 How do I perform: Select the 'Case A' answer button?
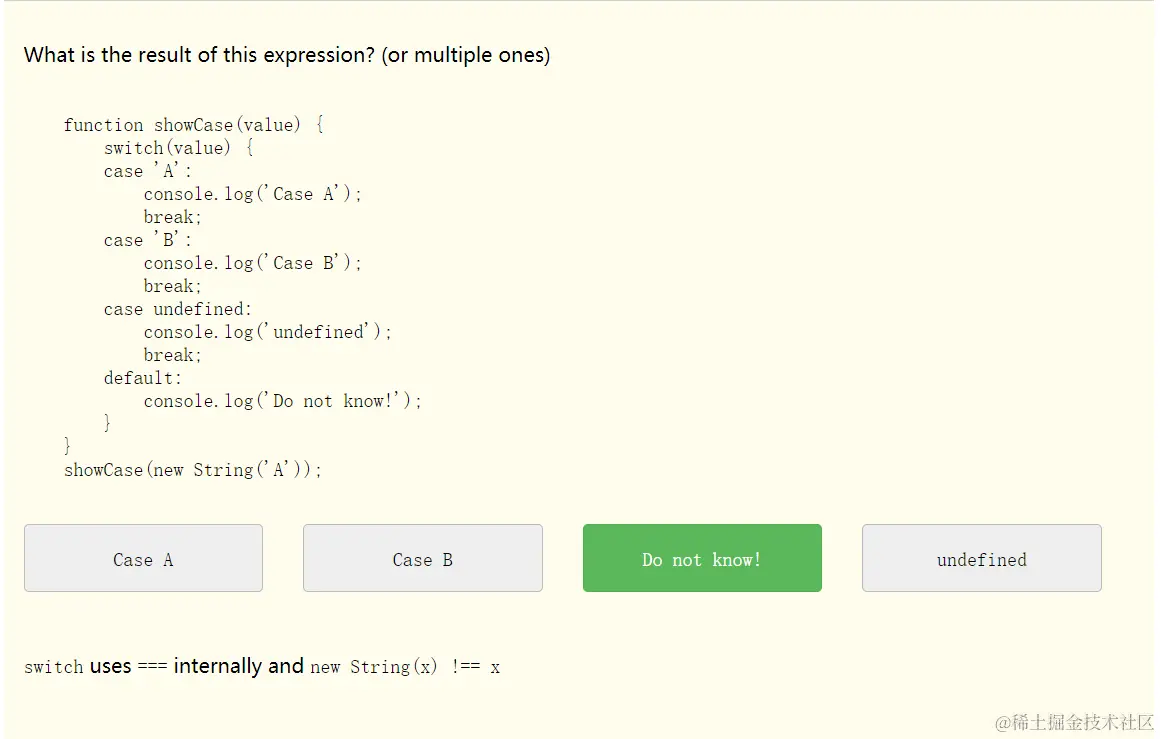pos(143,559)
